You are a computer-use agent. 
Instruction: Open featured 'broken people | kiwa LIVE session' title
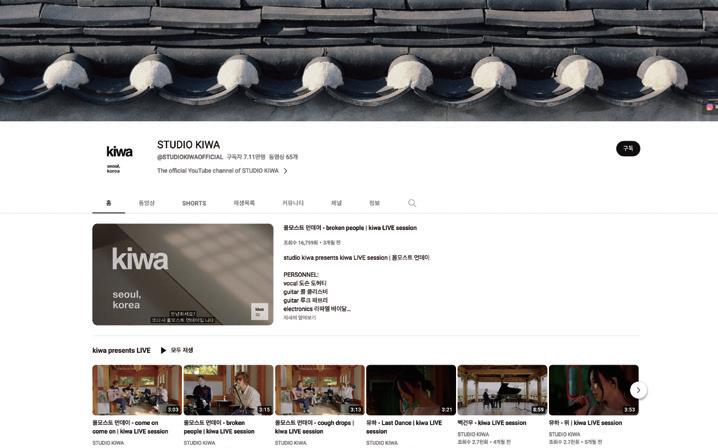click(x=350, y=228)
